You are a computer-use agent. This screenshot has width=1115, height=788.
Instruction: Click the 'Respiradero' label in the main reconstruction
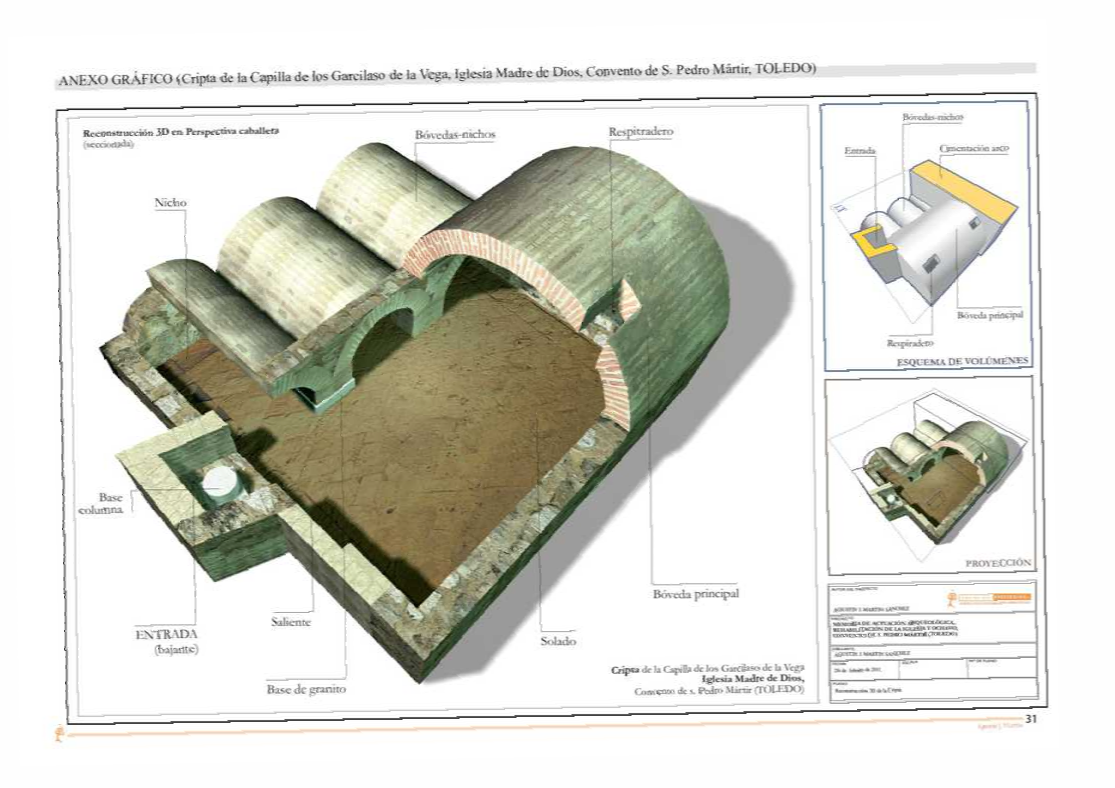point(640,132)
